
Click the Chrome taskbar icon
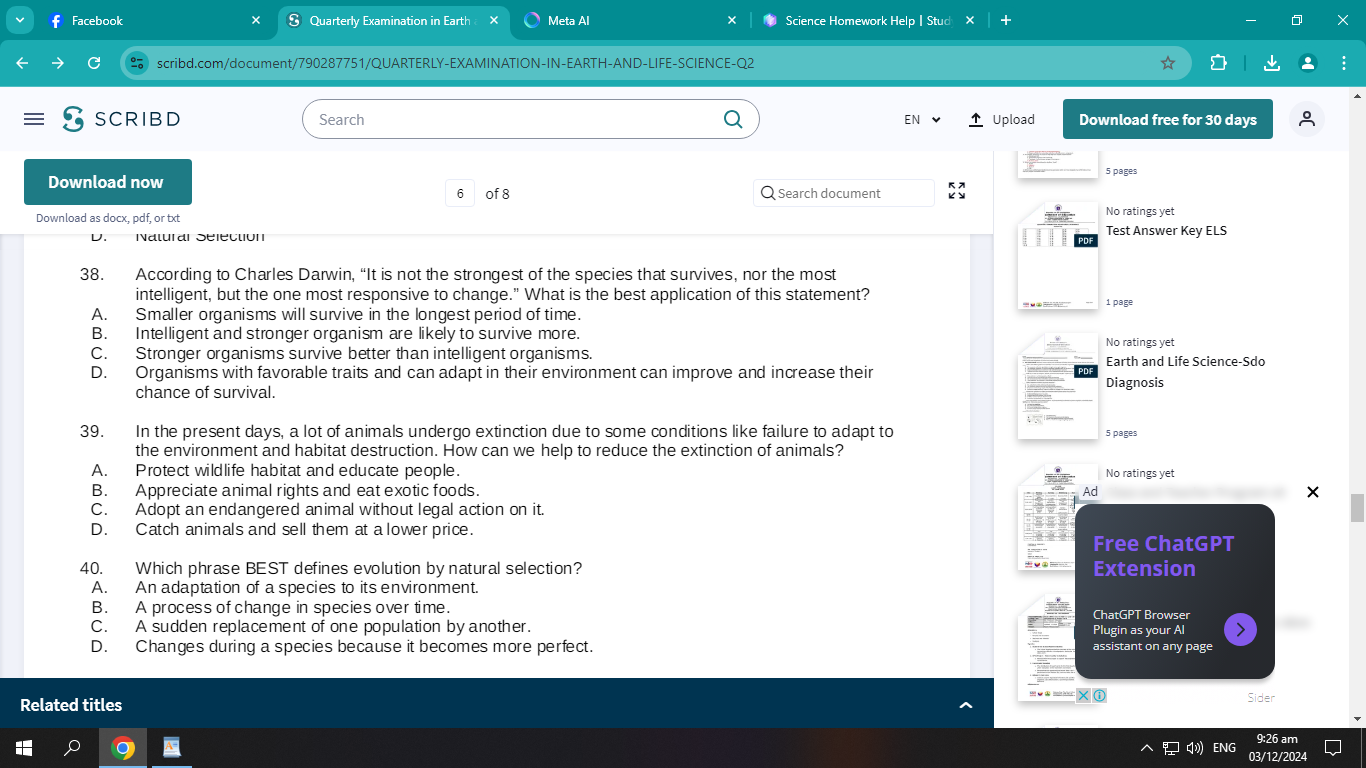(123, 748)
